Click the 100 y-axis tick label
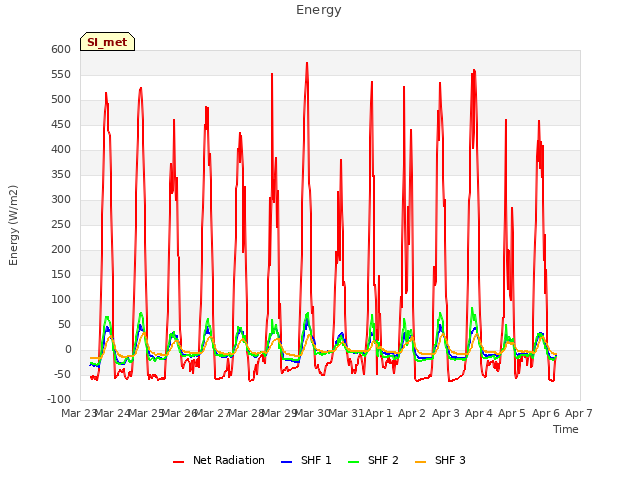640x480 pixels. tap(61, 300)
